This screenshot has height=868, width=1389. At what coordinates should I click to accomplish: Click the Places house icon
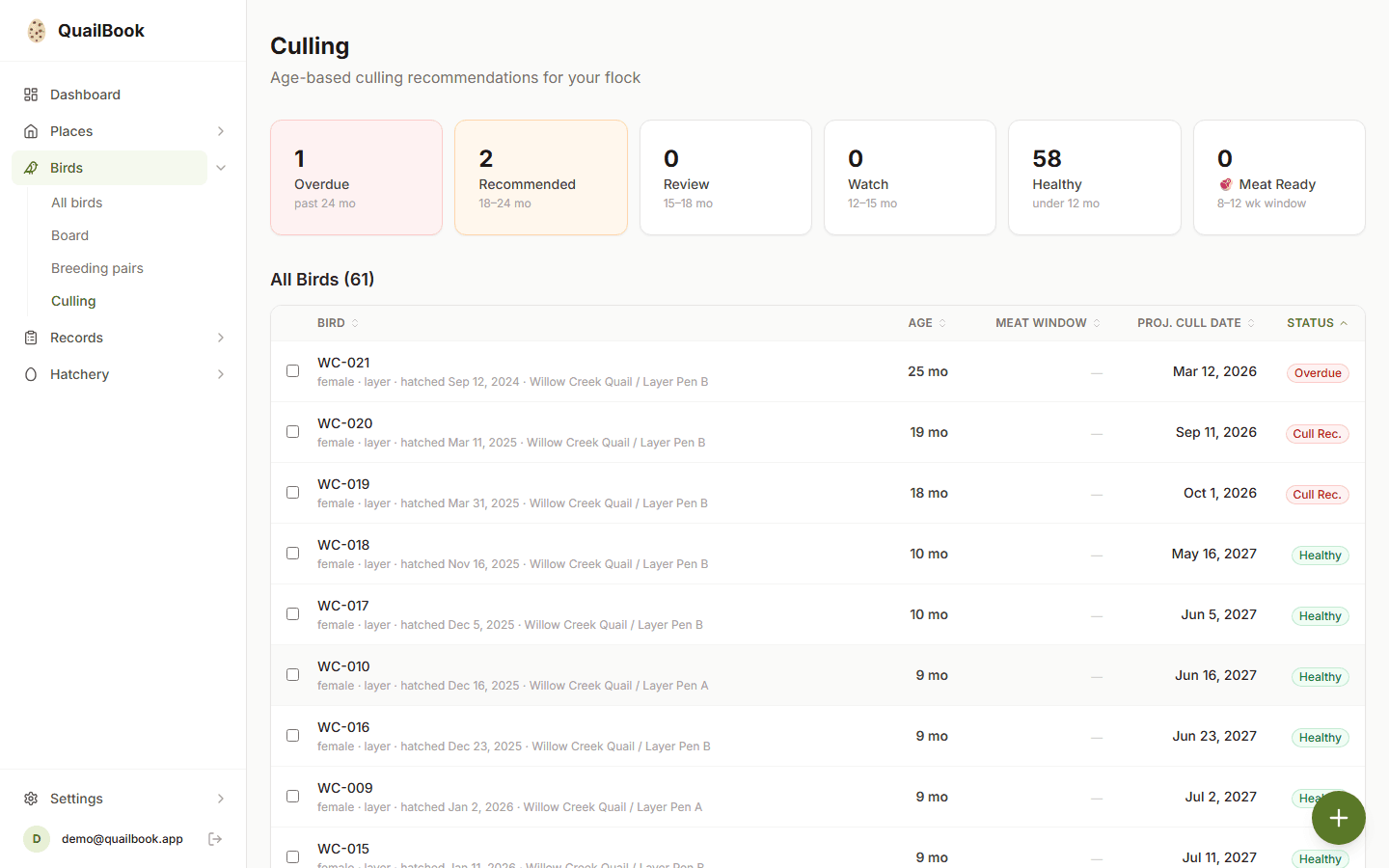pos(31,131)
